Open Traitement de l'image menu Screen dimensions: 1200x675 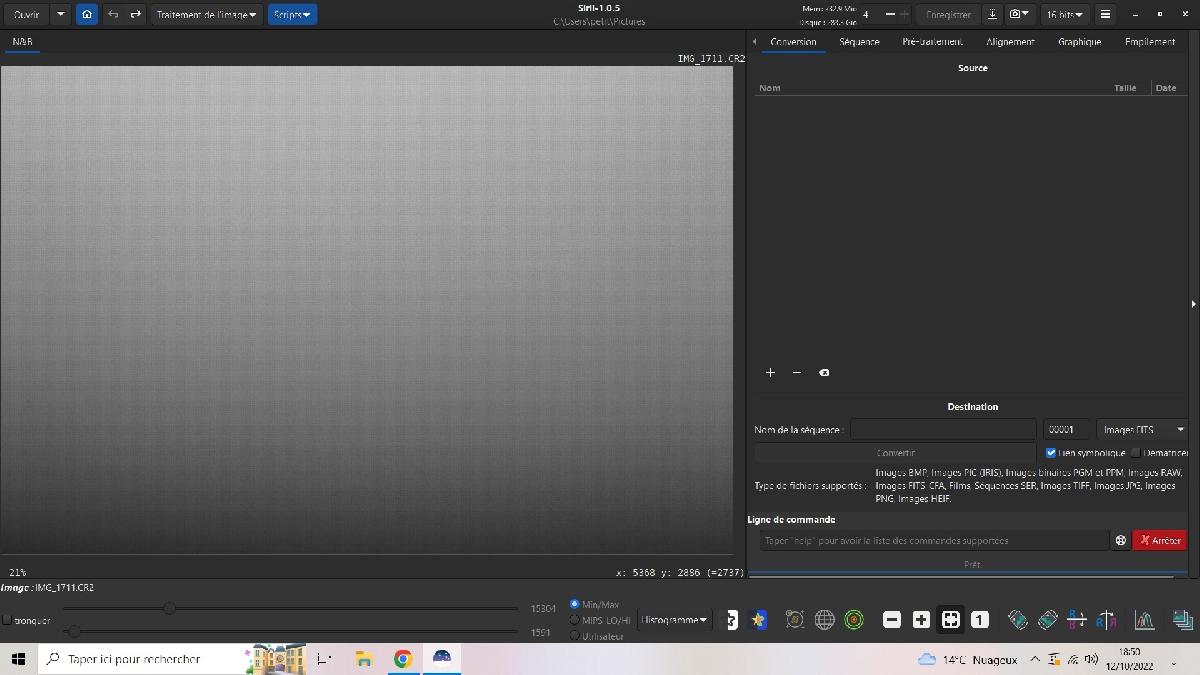[x=207, y=15]
